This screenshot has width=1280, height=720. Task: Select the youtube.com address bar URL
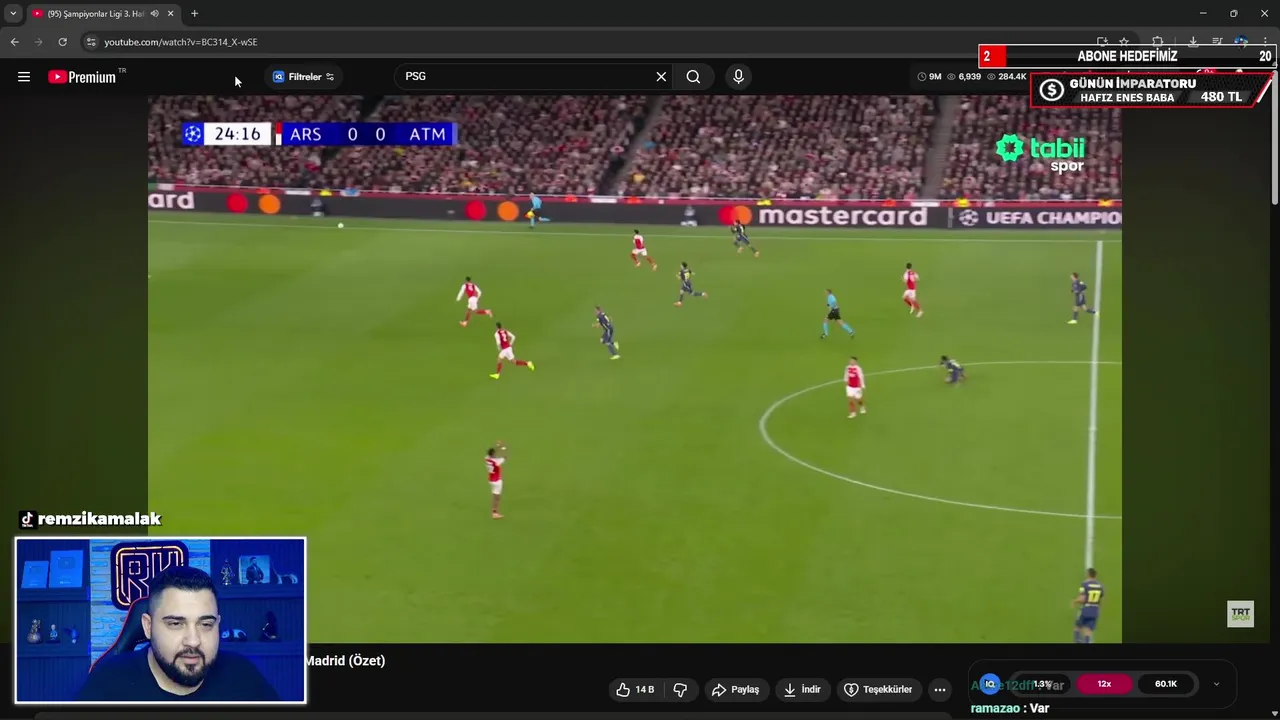tap(181, 42)
